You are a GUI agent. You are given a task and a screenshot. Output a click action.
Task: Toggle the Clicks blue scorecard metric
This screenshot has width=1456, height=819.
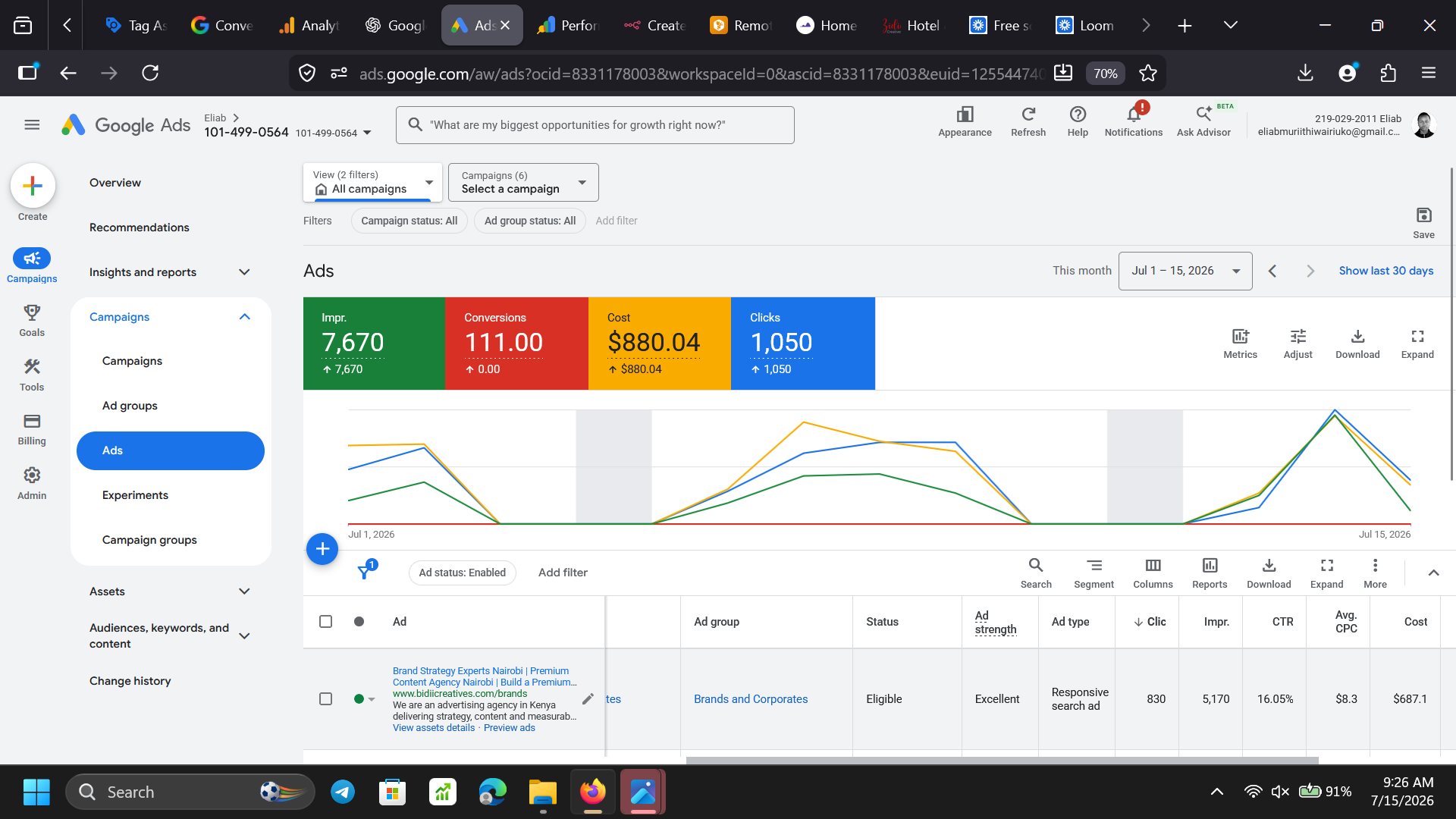click(x=803, y=344)
